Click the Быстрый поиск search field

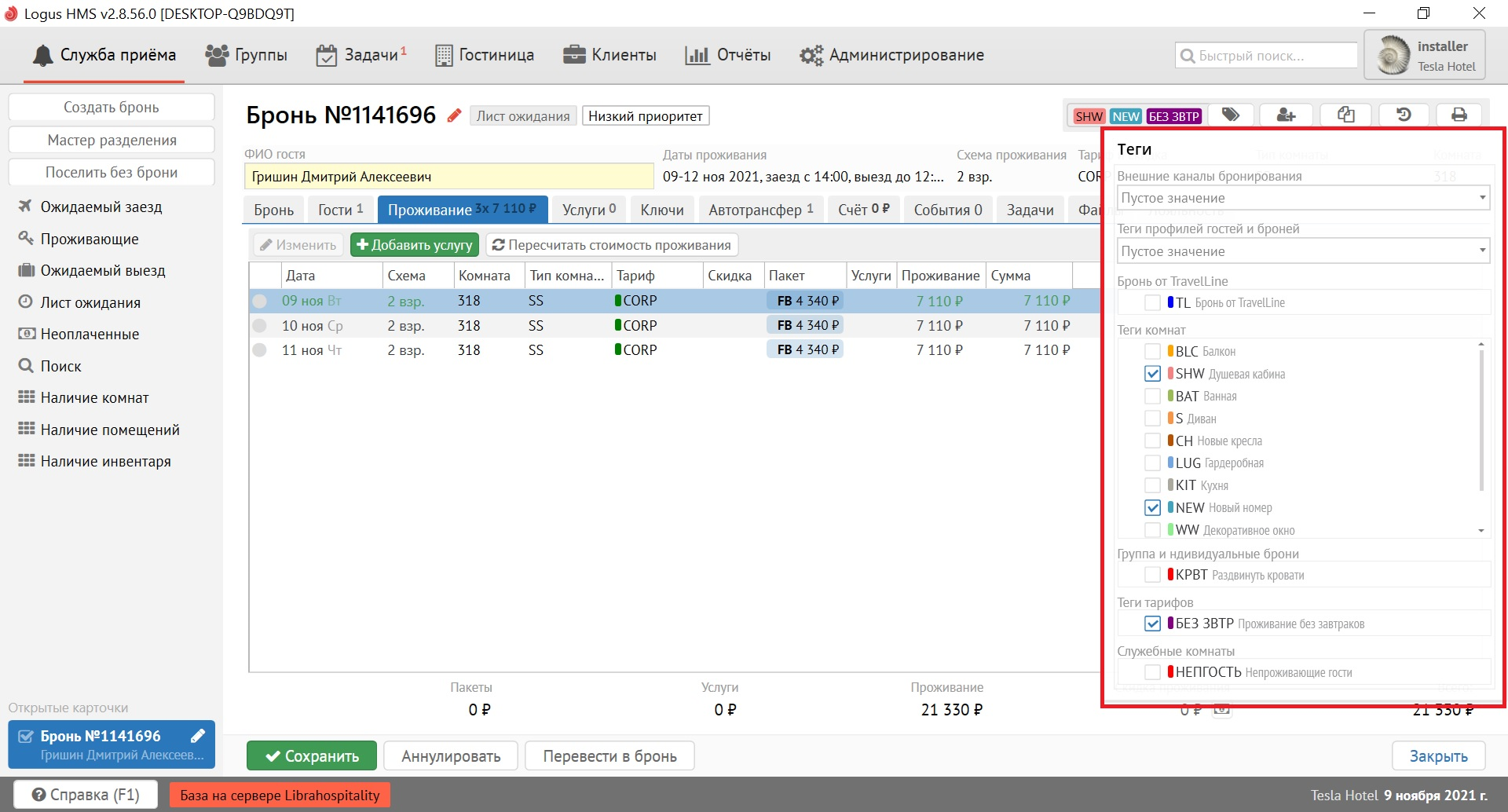click(x=1267, y=56)
